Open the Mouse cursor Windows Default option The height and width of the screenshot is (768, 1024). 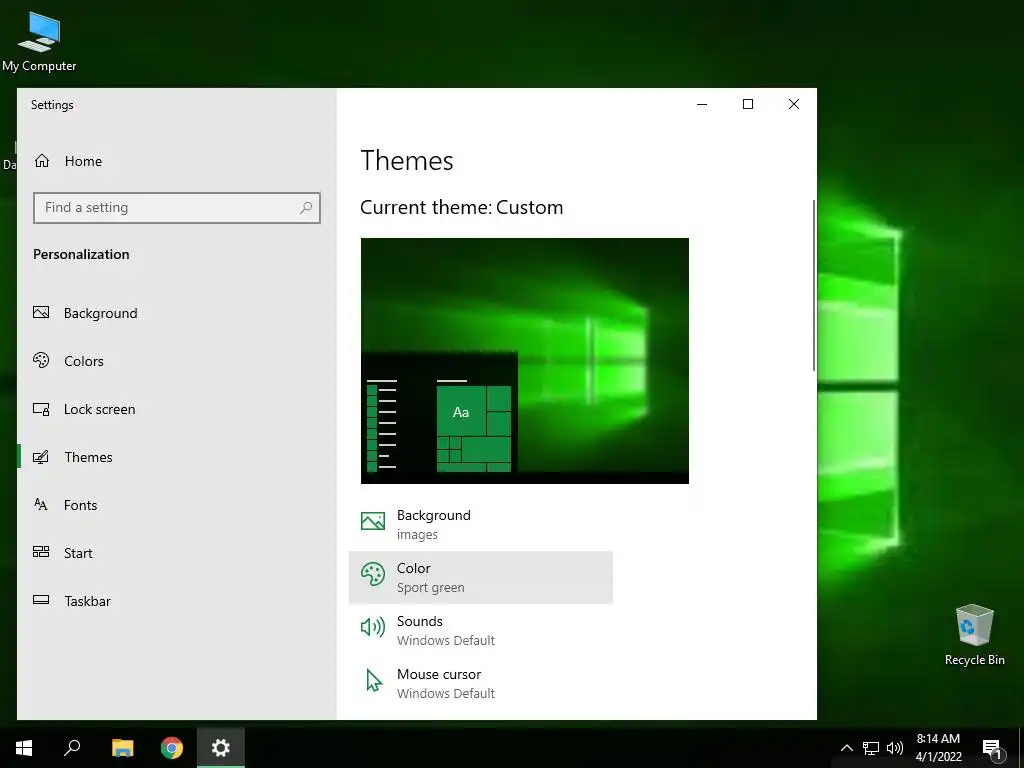tap(481, 683)
